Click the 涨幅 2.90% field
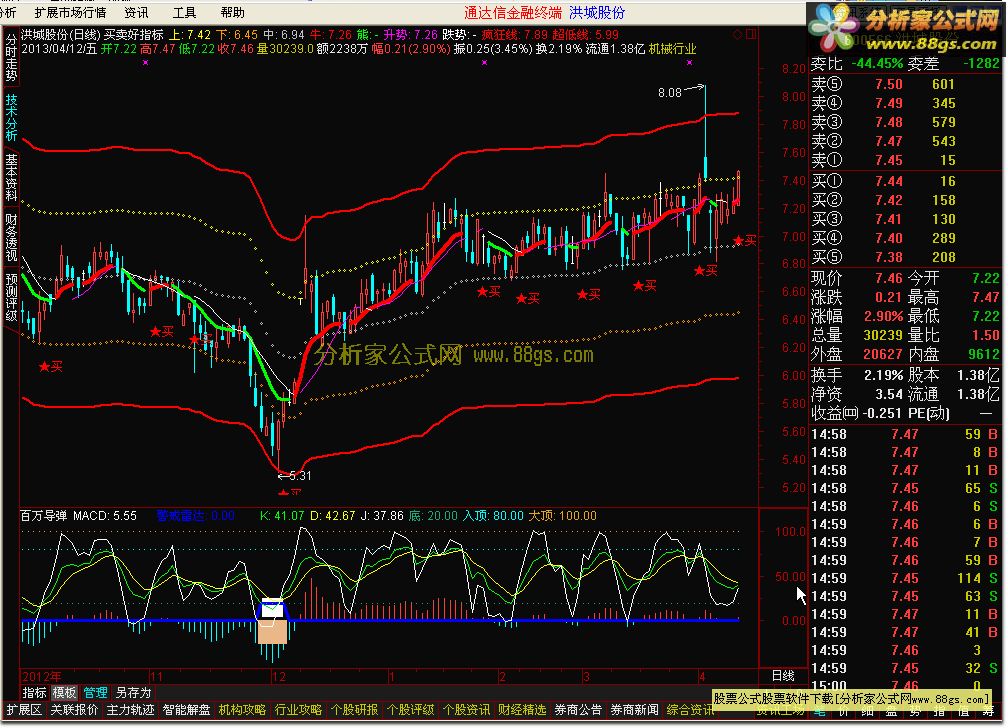 (x=858, y=316)
